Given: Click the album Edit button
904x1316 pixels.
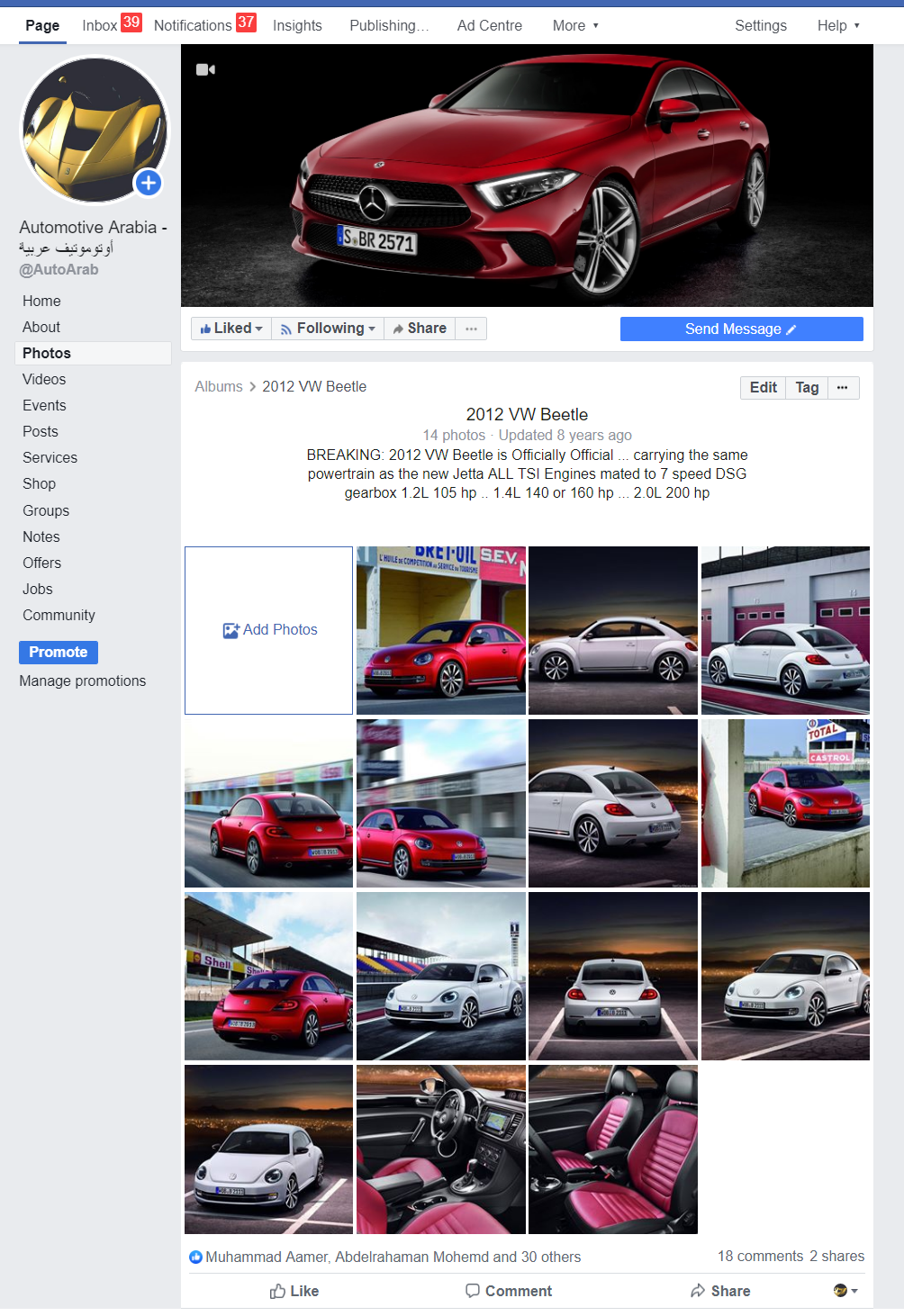Looking at the screenshot, I should 763,387.
